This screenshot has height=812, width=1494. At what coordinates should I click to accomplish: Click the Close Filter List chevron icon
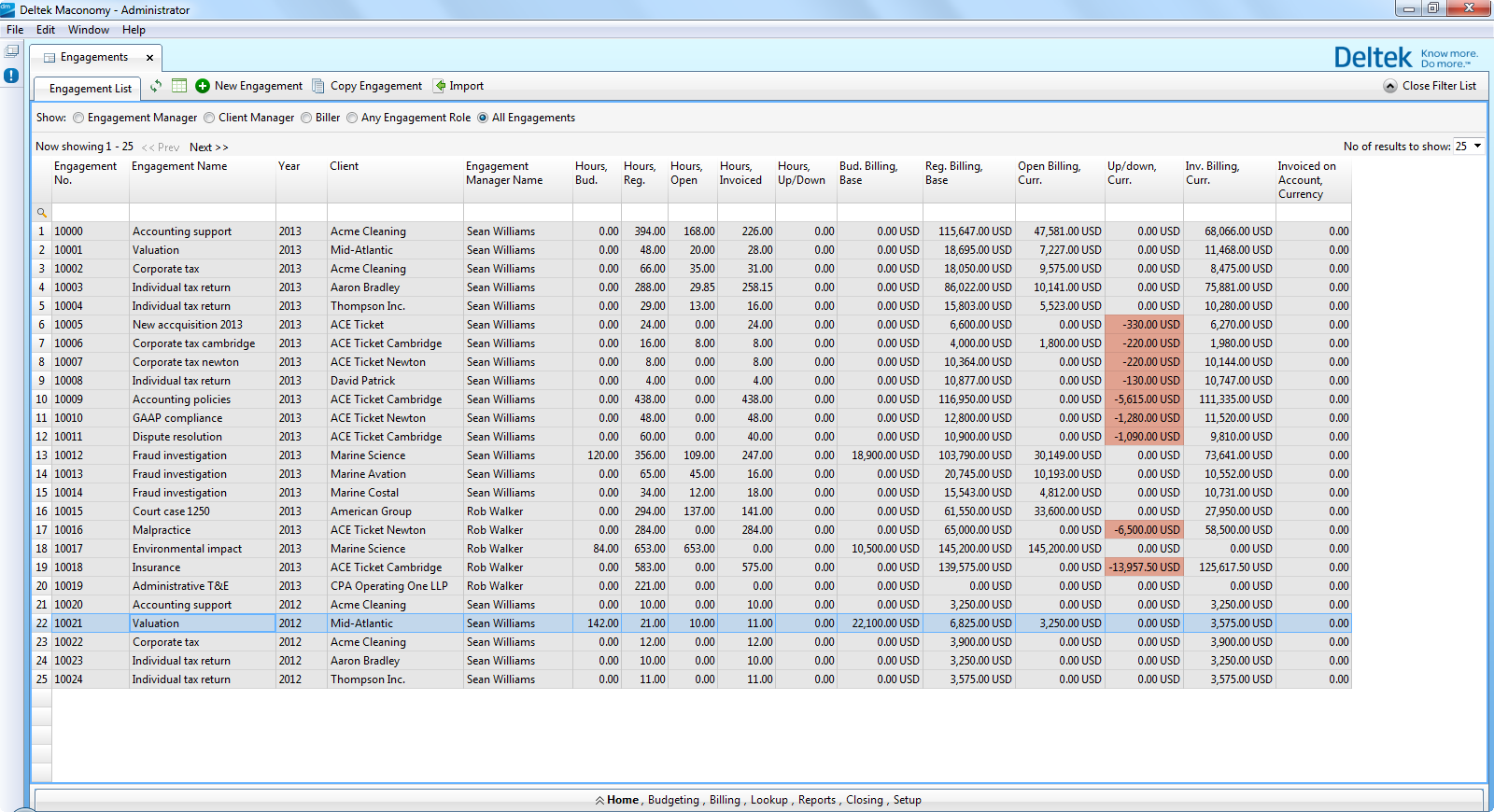[1390, 86]
